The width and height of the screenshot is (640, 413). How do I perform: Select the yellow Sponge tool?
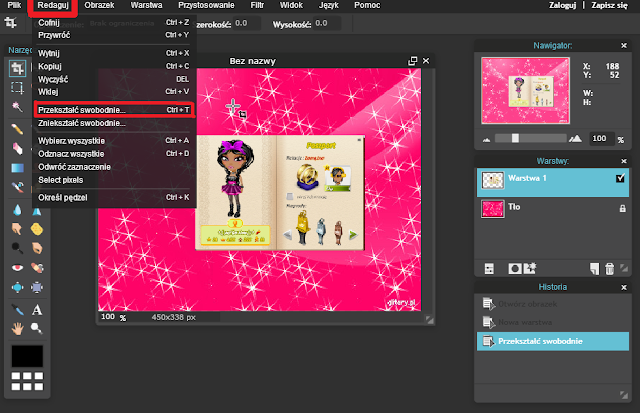(37, 229)
